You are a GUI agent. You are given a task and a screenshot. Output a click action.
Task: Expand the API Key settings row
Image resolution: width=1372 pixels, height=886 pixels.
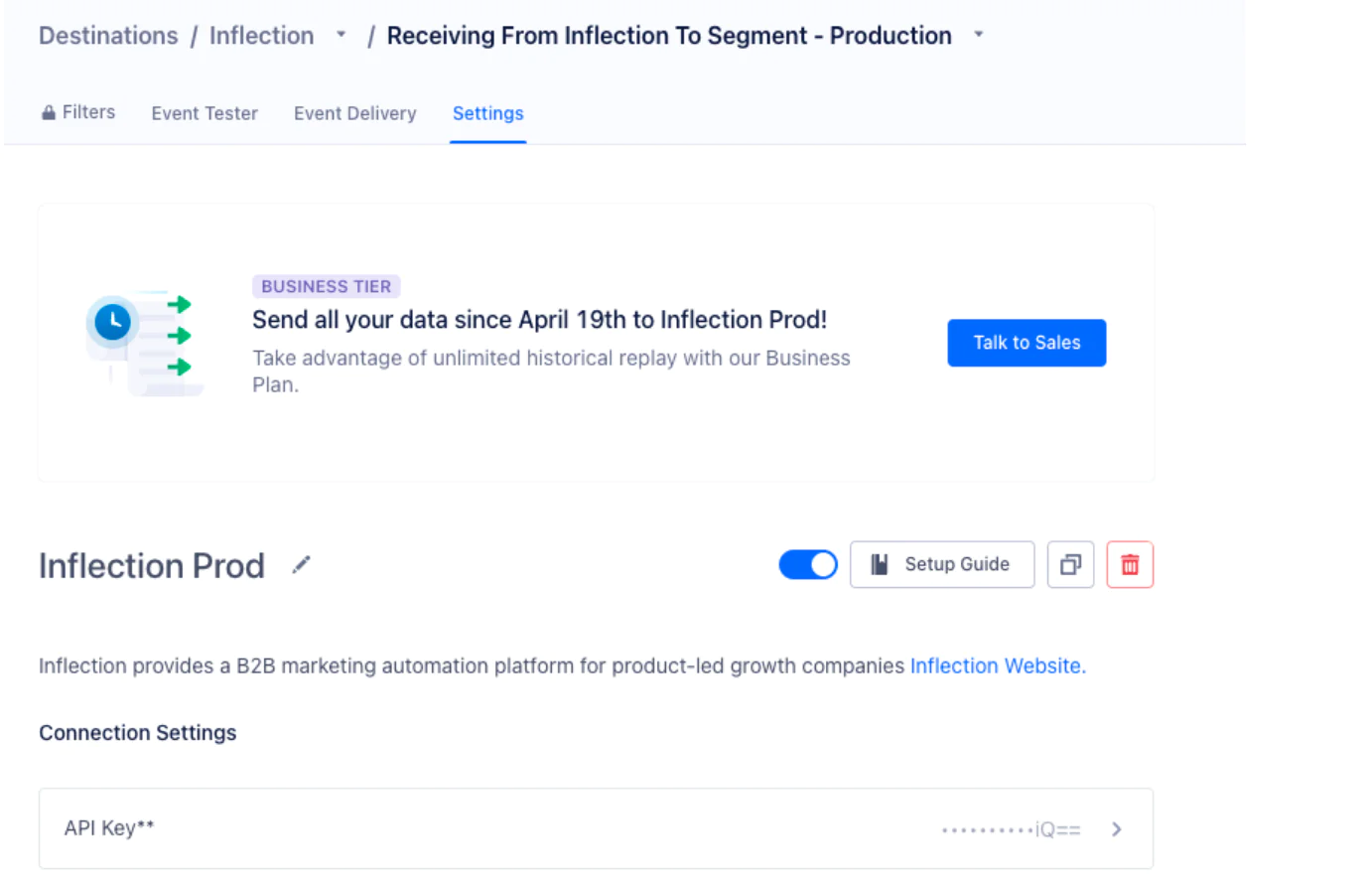pos(1116,828)
